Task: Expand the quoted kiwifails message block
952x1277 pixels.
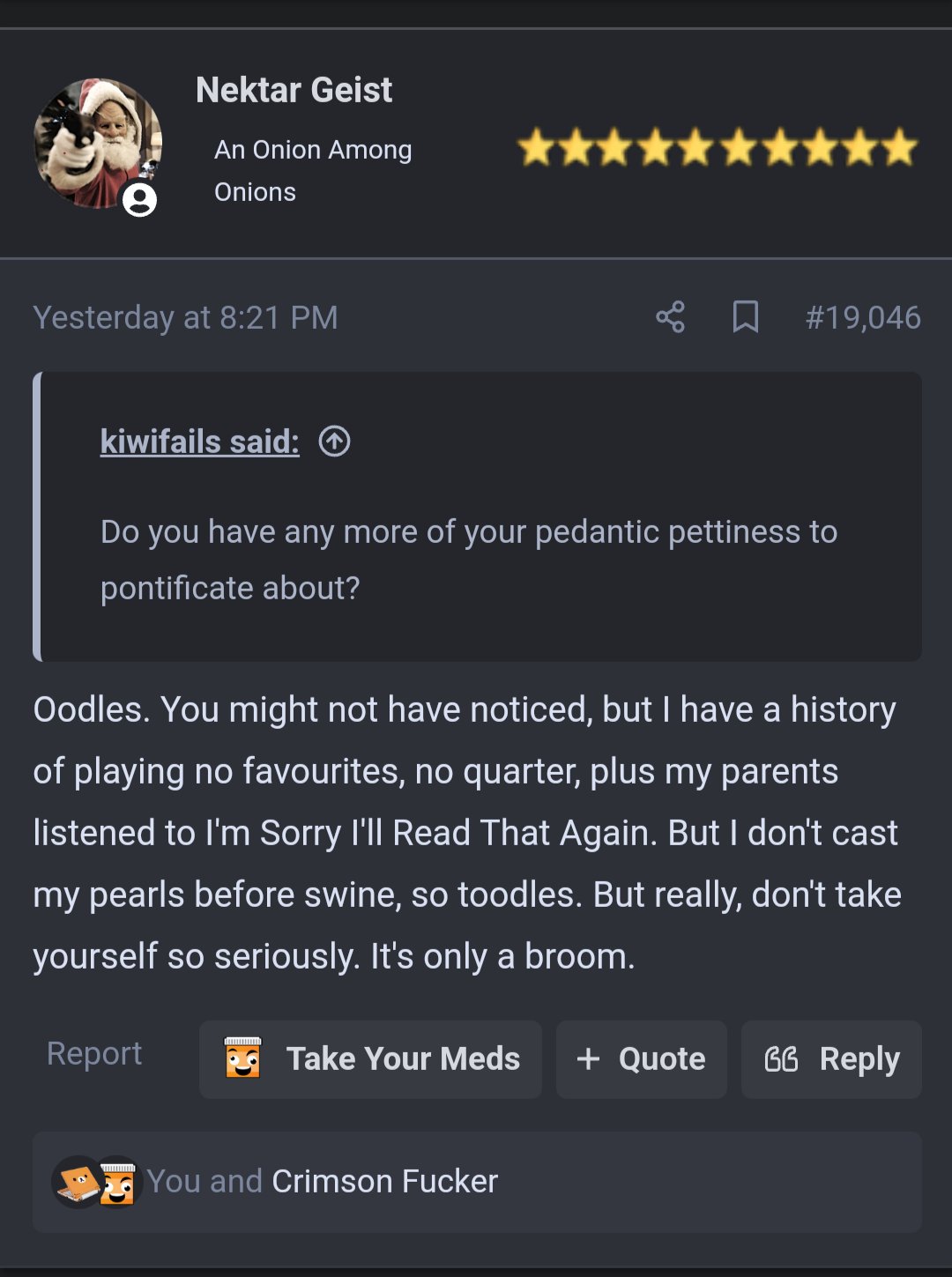Action: 477,516
